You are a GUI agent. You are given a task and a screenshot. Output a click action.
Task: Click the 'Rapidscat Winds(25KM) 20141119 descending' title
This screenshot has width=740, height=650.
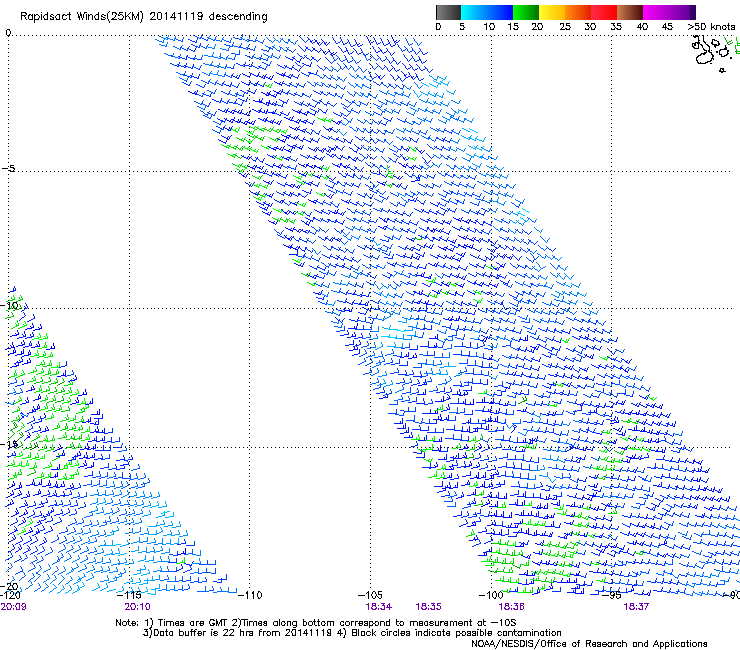tap(143, 17)
